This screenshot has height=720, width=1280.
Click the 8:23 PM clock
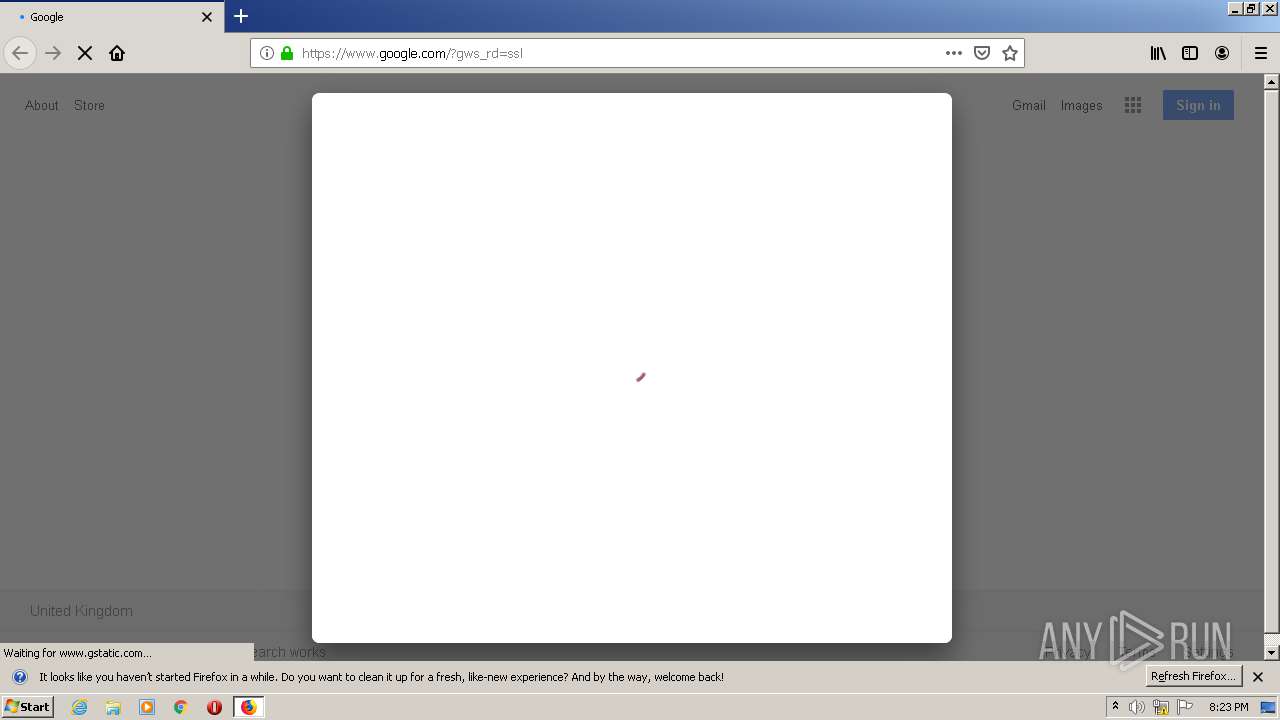[x=1228, y=707]
